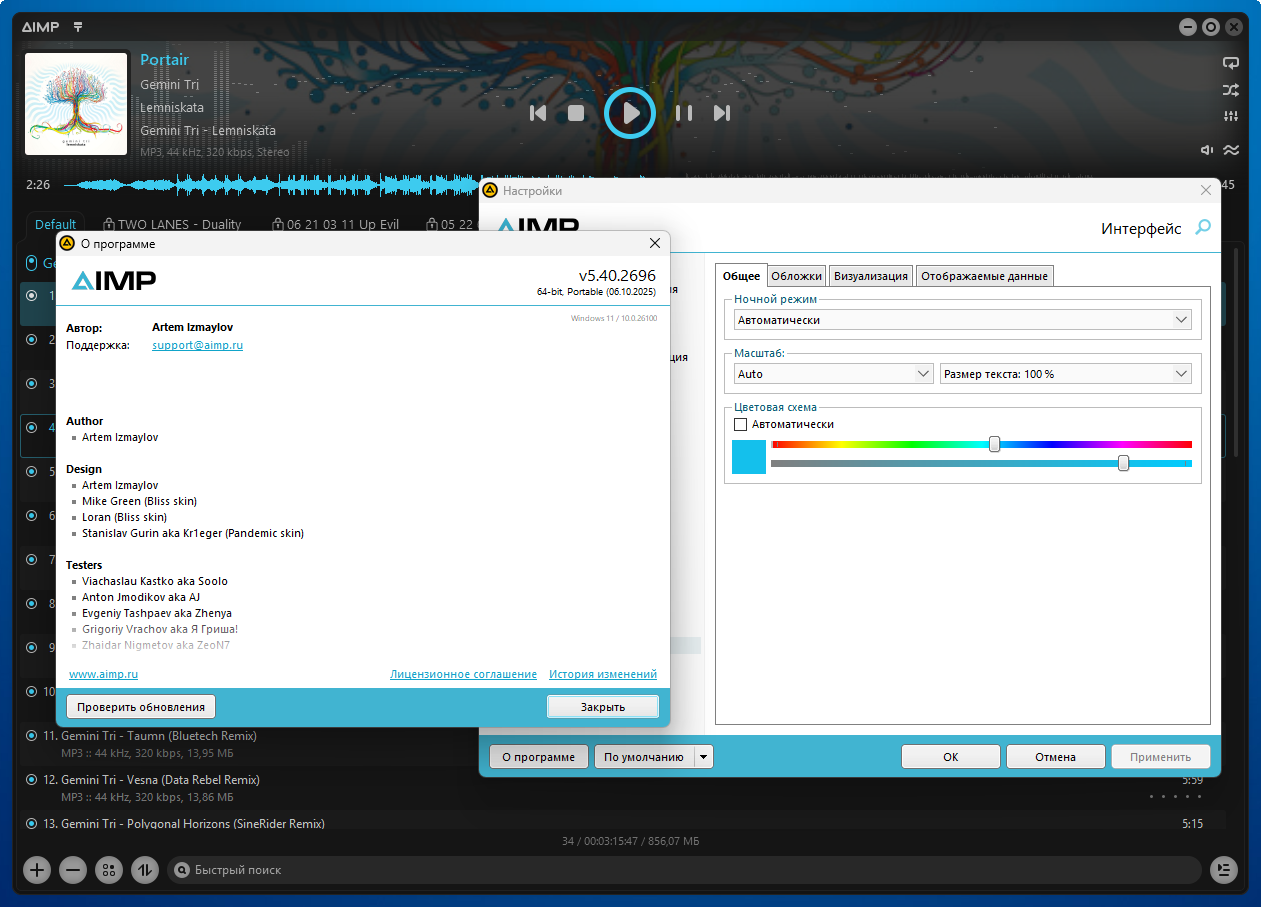Toggle repeat mode icon
The height and width of the screenshot is (907, 1261).
[x=1230, y=62]
